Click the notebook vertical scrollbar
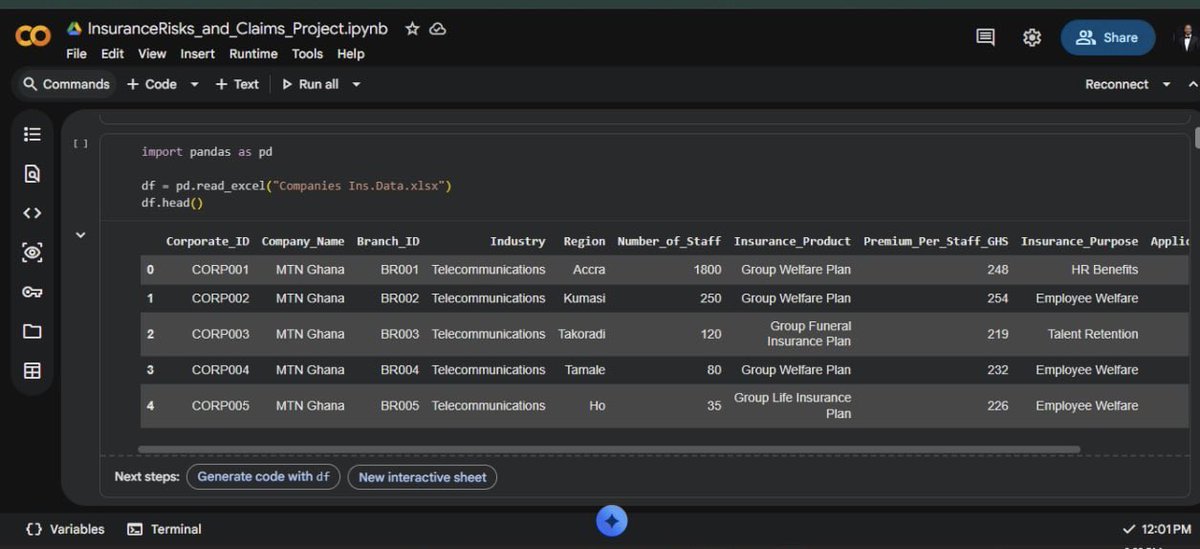 [x=1195, y=138]
